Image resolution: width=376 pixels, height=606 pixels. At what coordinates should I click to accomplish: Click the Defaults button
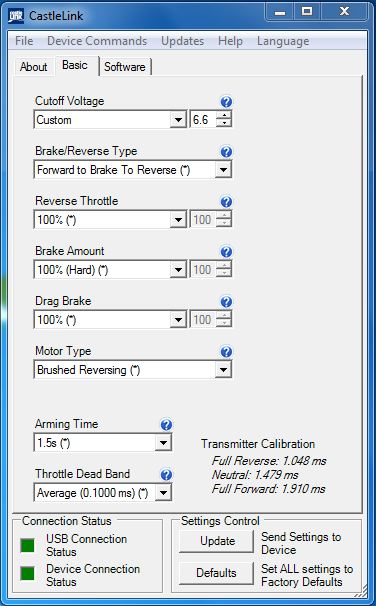point(216,573)
